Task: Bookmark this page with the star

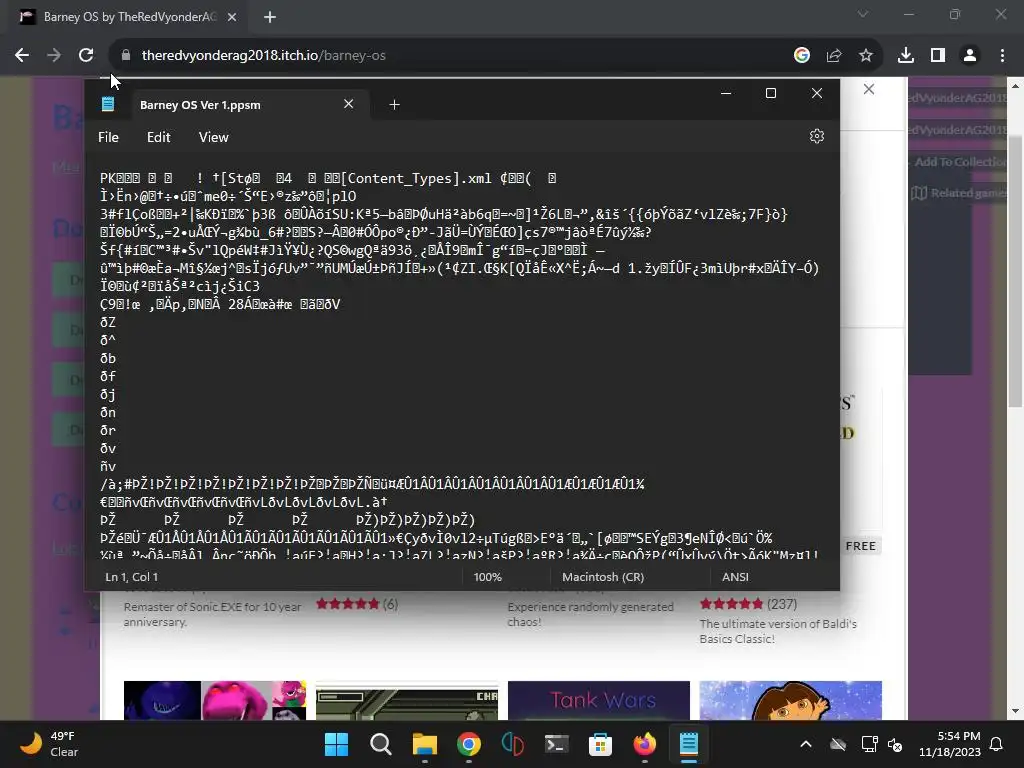Action: point(866,56)
